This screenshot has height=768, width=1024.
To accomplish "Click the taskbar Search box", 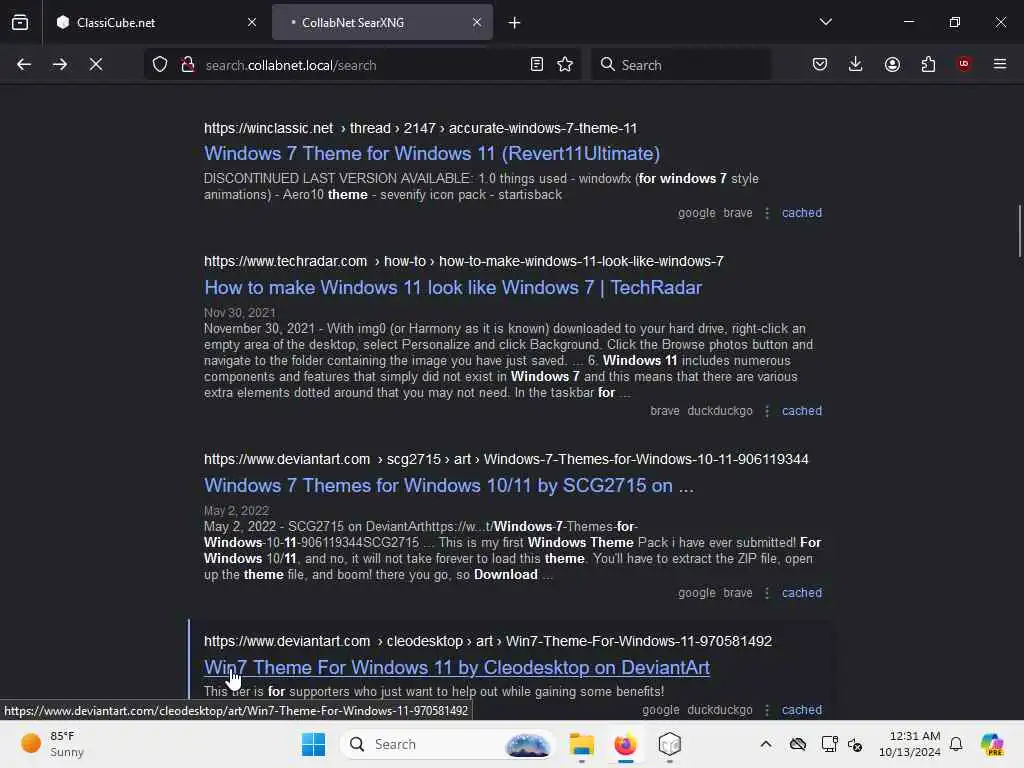I will point(447,744).
